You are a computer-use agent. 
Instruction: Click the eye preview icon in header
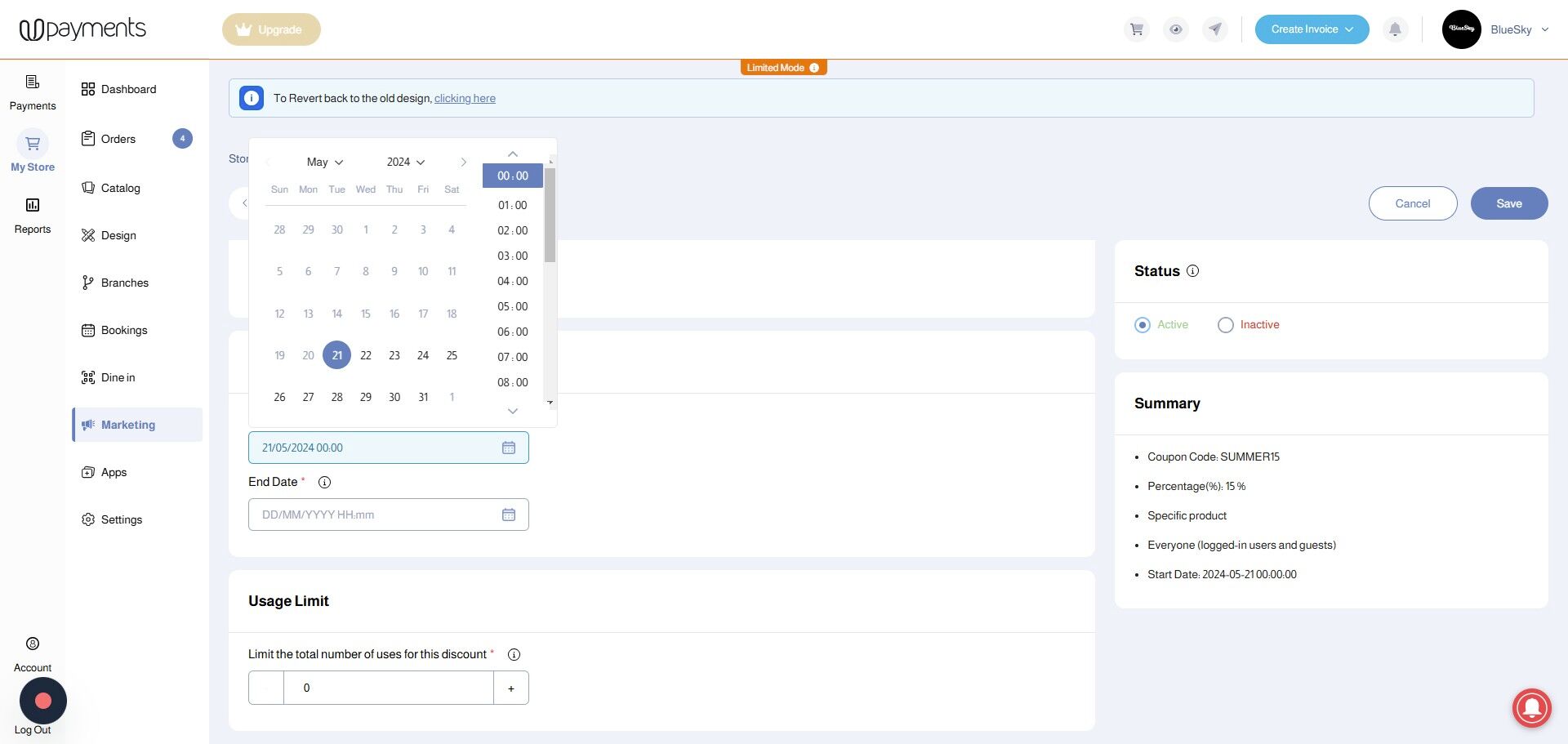(1175, 29)
